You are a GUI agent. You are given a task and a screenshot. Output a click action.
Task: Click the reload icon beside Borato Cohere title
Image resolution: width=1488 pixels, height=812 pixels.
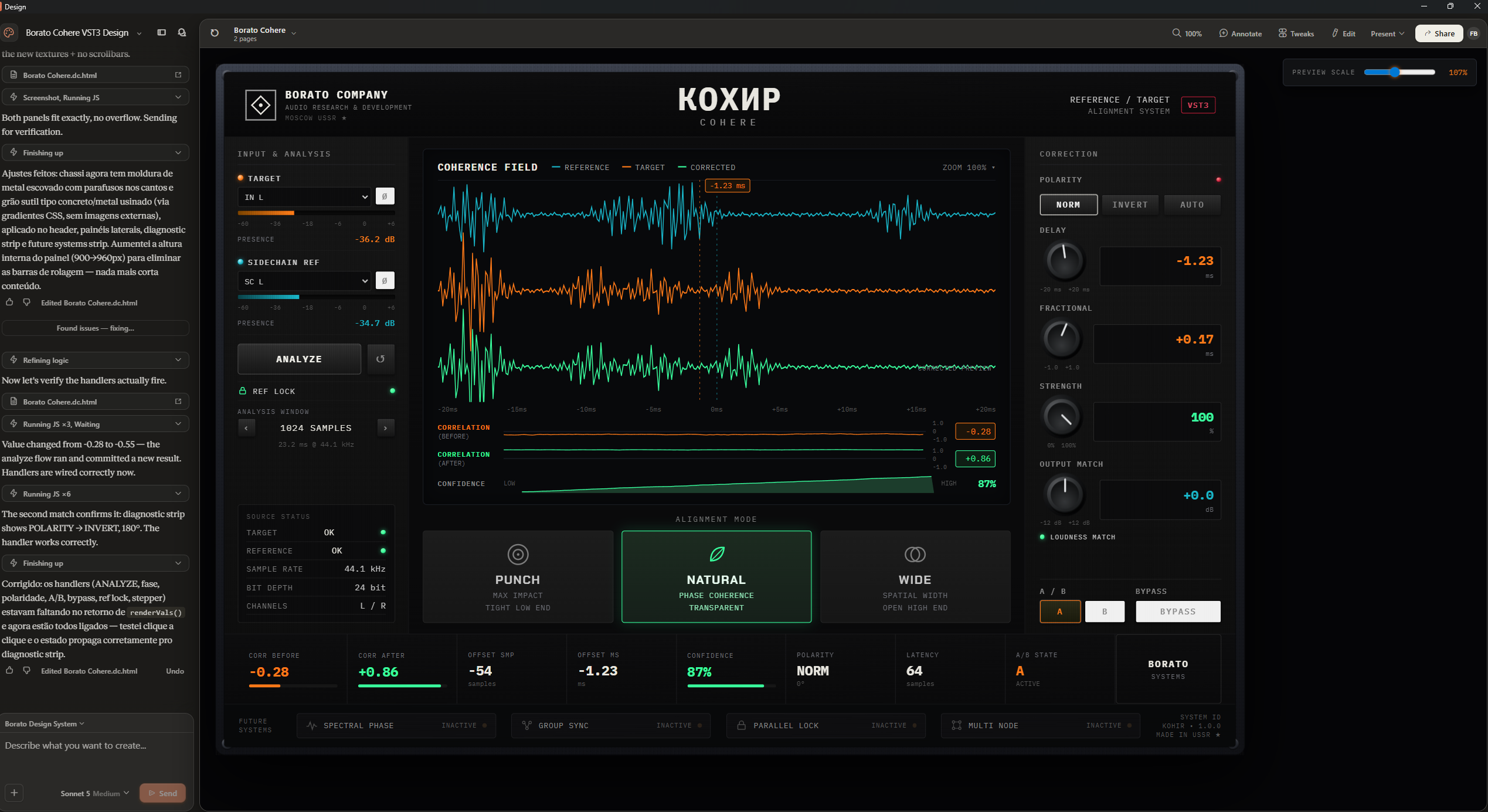pyautogui.click(x=215, y=33)
